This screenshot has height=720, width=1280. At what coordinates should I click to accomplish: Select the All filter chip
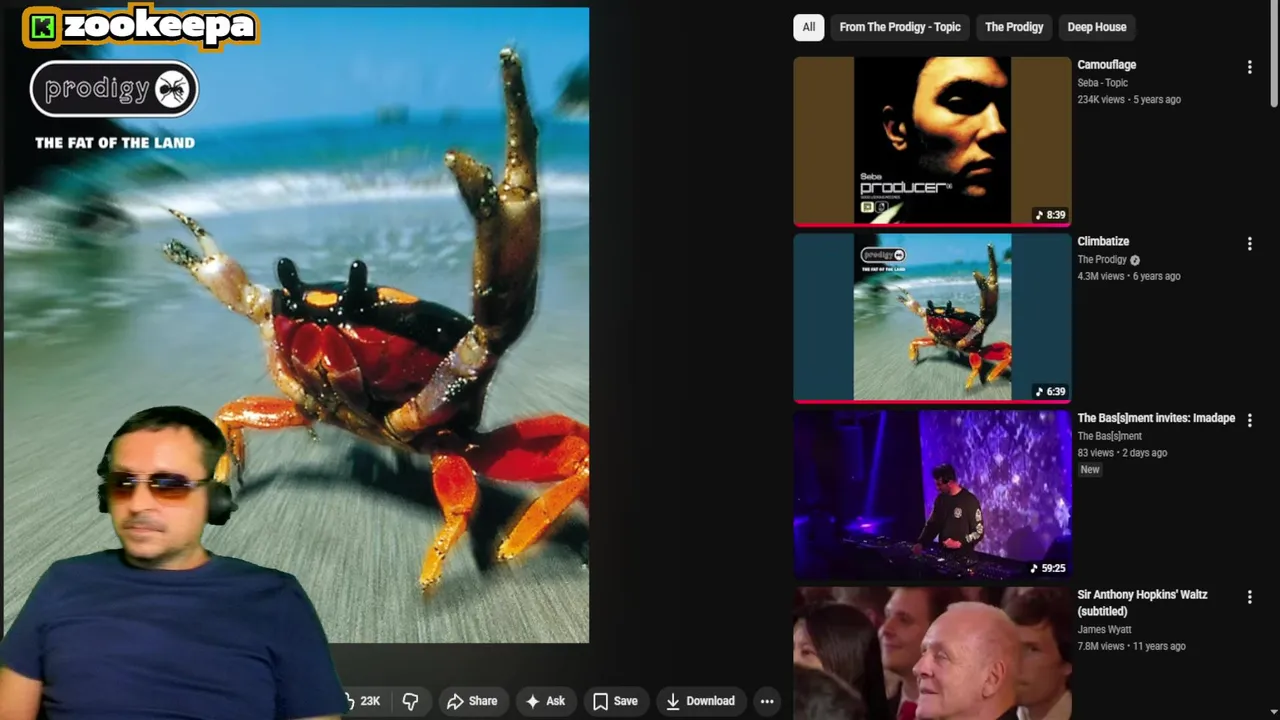coord(809,27)
